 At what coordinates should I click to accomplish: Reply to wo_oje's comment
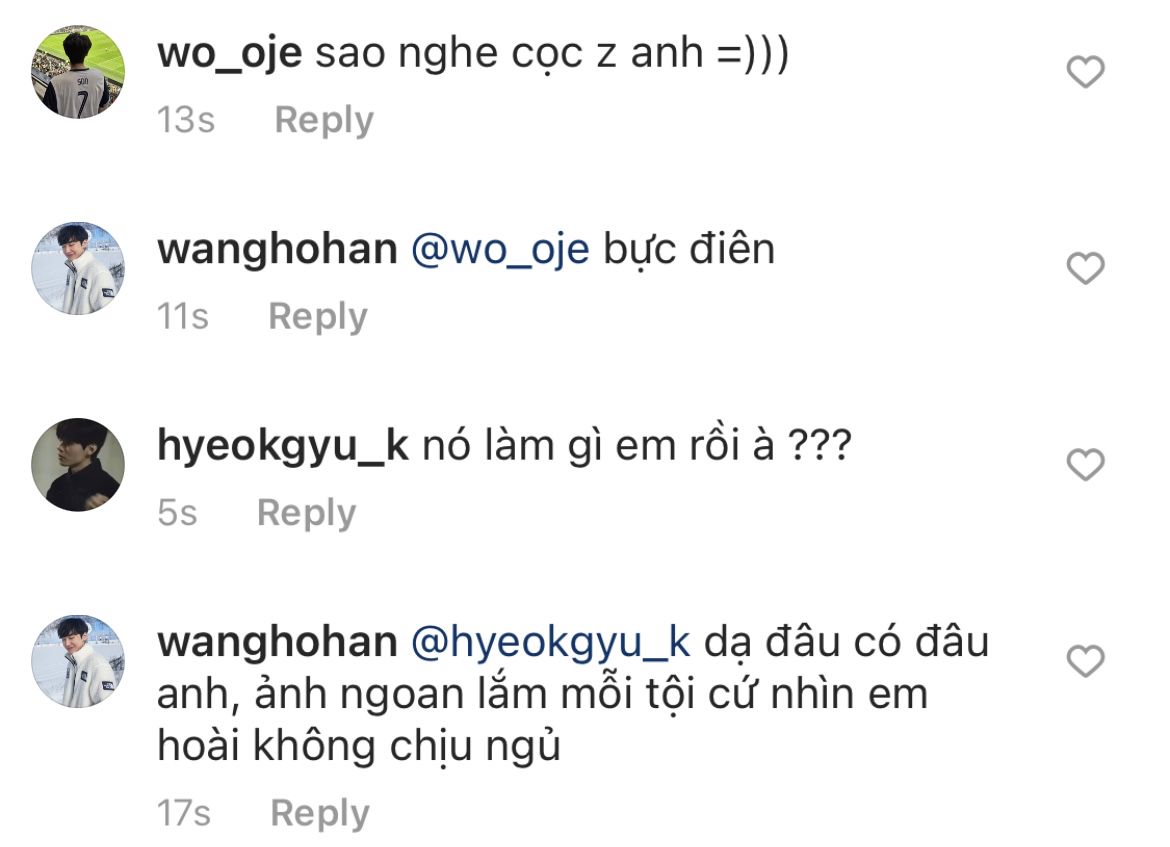324,120
